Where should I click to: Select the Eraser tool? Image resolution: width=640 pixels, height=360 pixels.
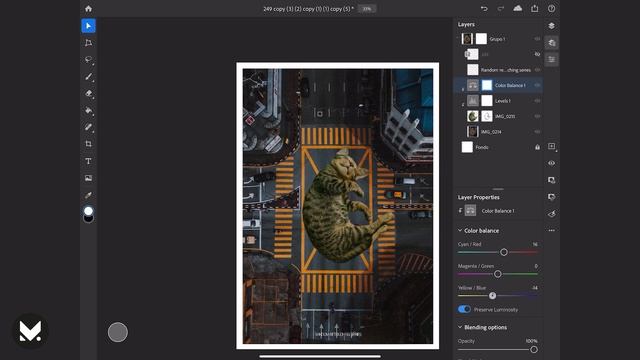point(88,93)
